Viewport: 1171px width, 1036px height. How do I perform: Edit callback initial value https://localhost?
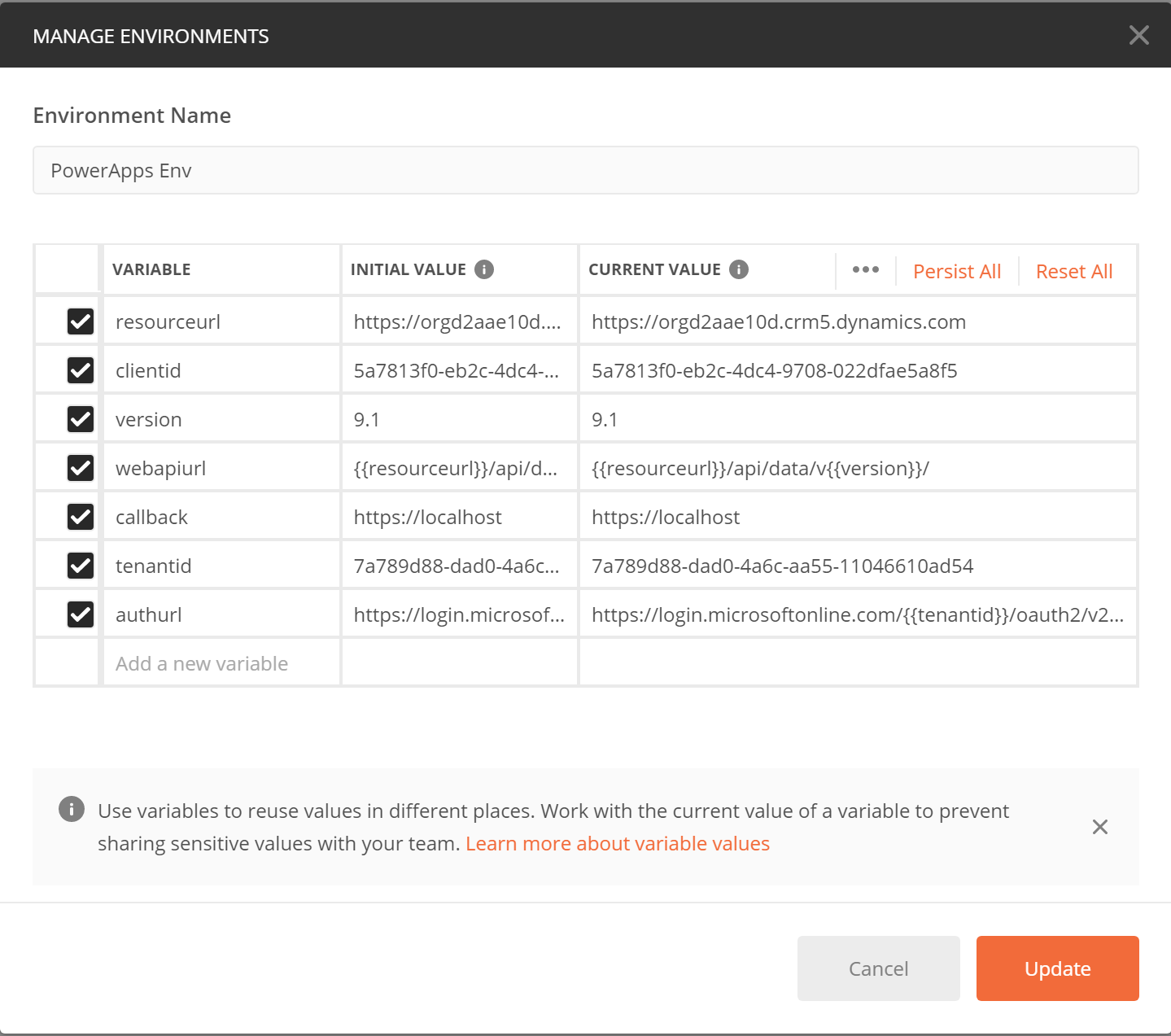click(x=460, y=517)
